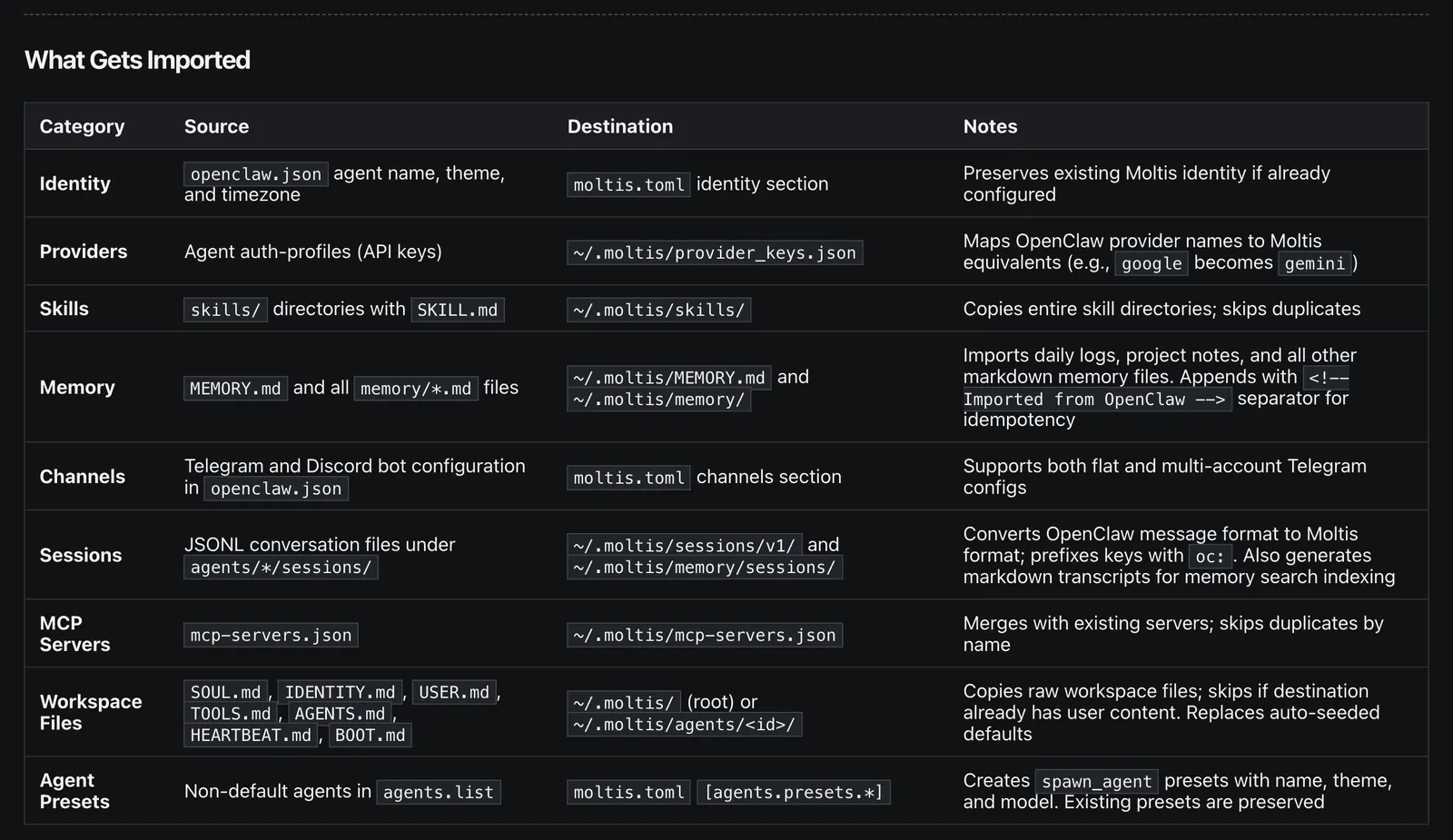Click the 'oc:' prefix code snippet
Viewport: 1453px width, 840px height.
point(1210,556)
